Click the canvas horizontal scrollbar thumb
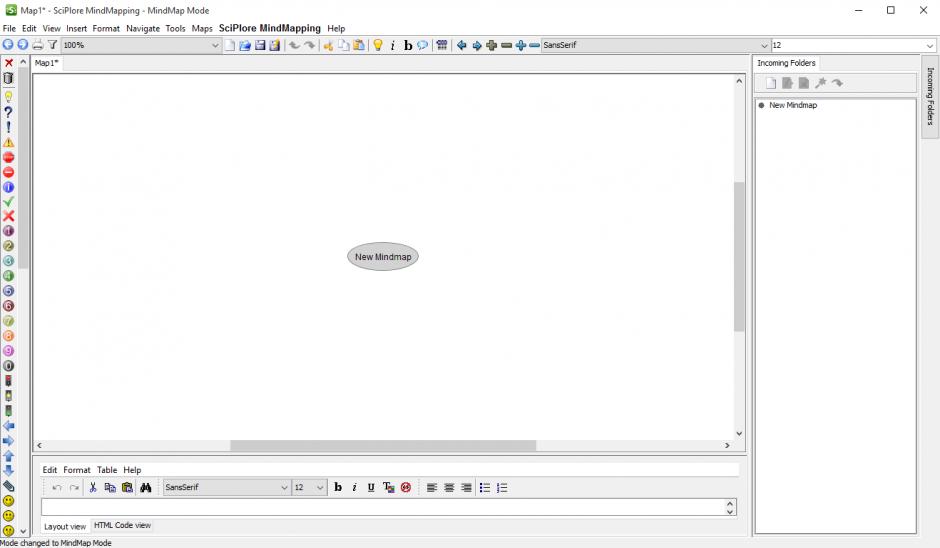Image resolution: width=940 pixels, height=548 pixels. click(x=383, y=445)
